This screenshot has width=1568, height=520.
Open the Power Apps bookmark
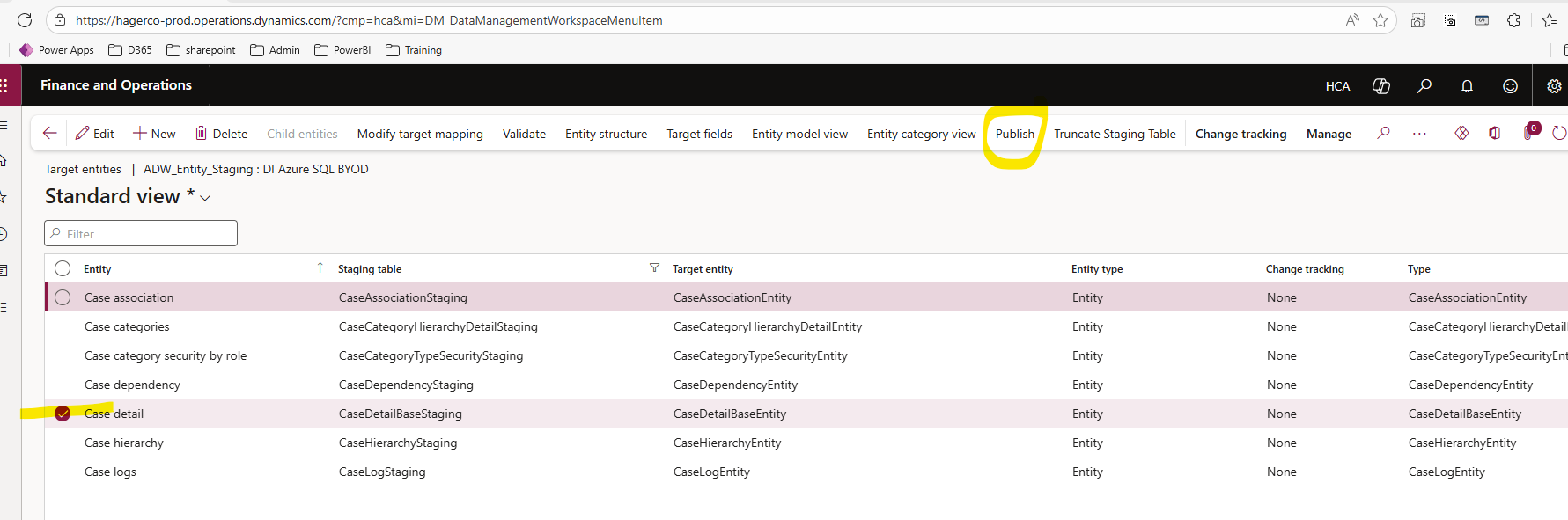pos(57,50)
